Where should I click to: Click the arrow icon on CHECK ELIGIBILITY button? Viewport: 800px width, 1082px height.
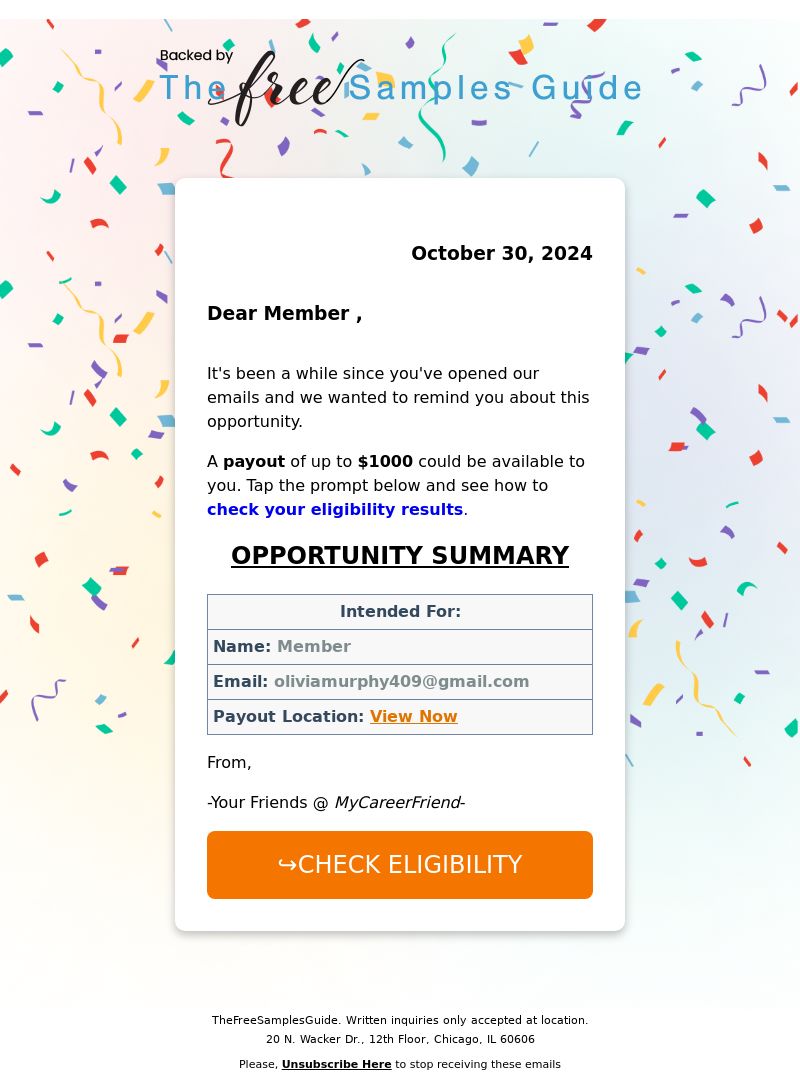coord(286,865)
